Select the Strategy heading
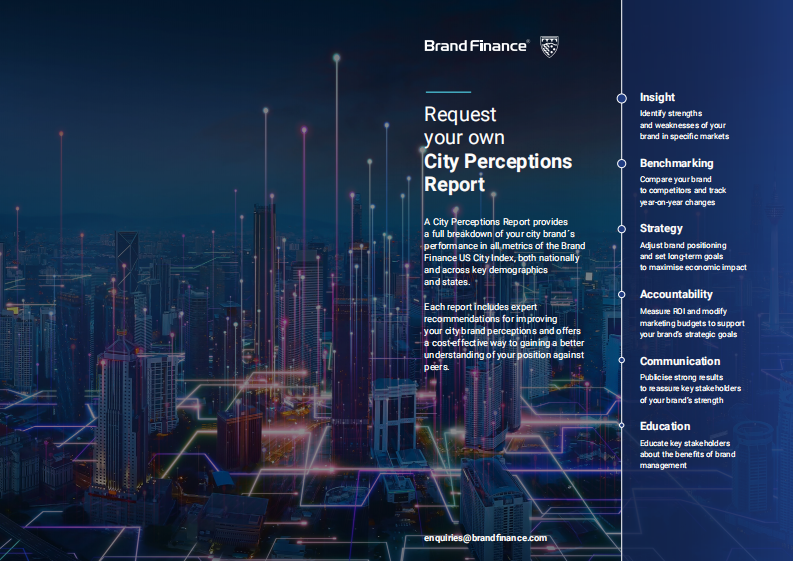The height and width of the screenshot is (561, 793). (x=661, y=229)
